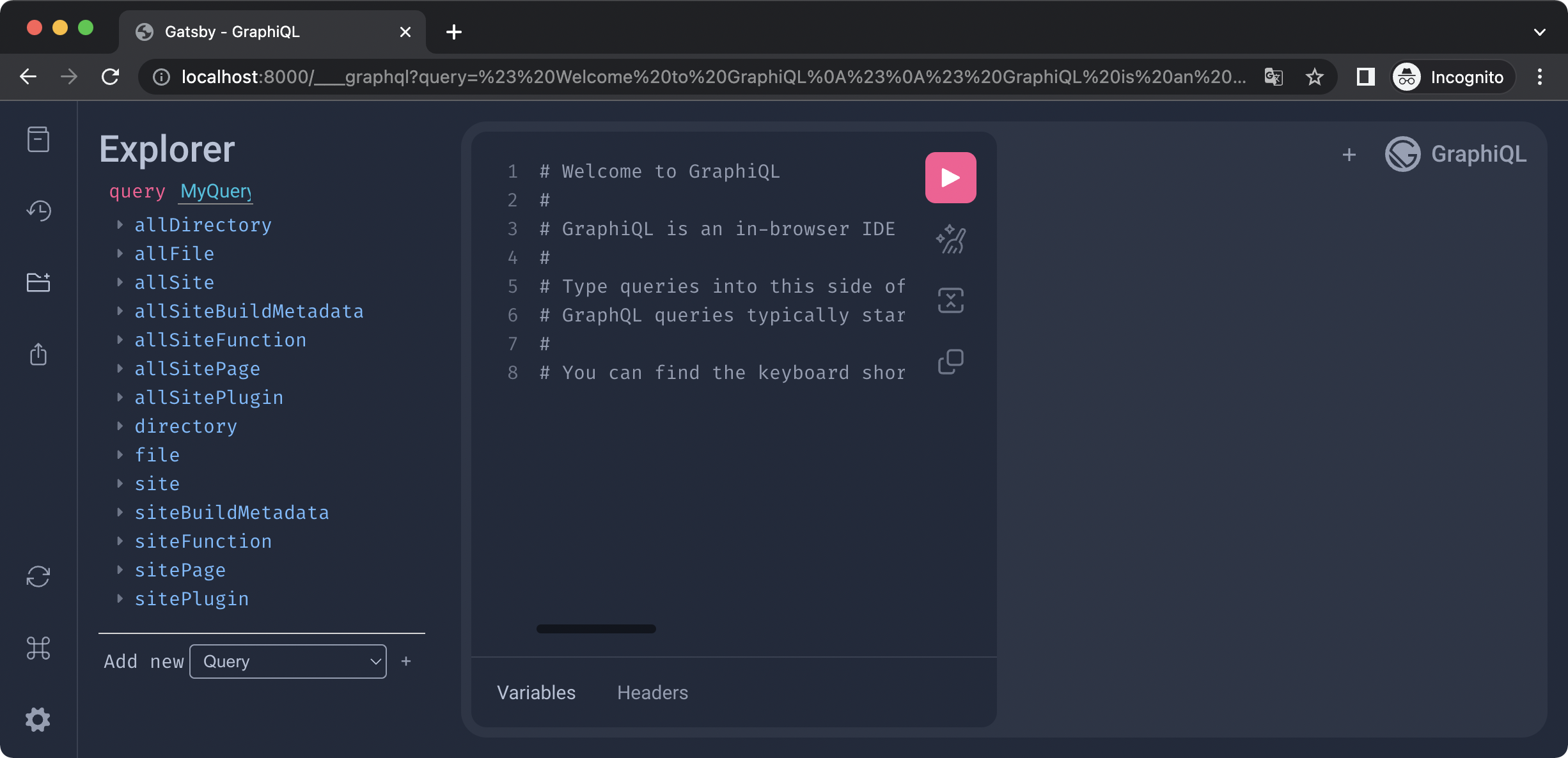This screenshot has width=1568, height=758.
Task: Add a new editor tab
Action: [1349, 155]
